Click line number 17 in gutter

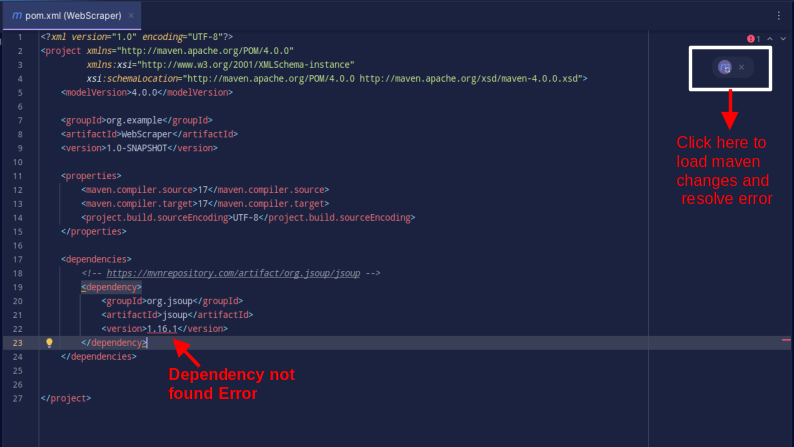coord(18,259)
